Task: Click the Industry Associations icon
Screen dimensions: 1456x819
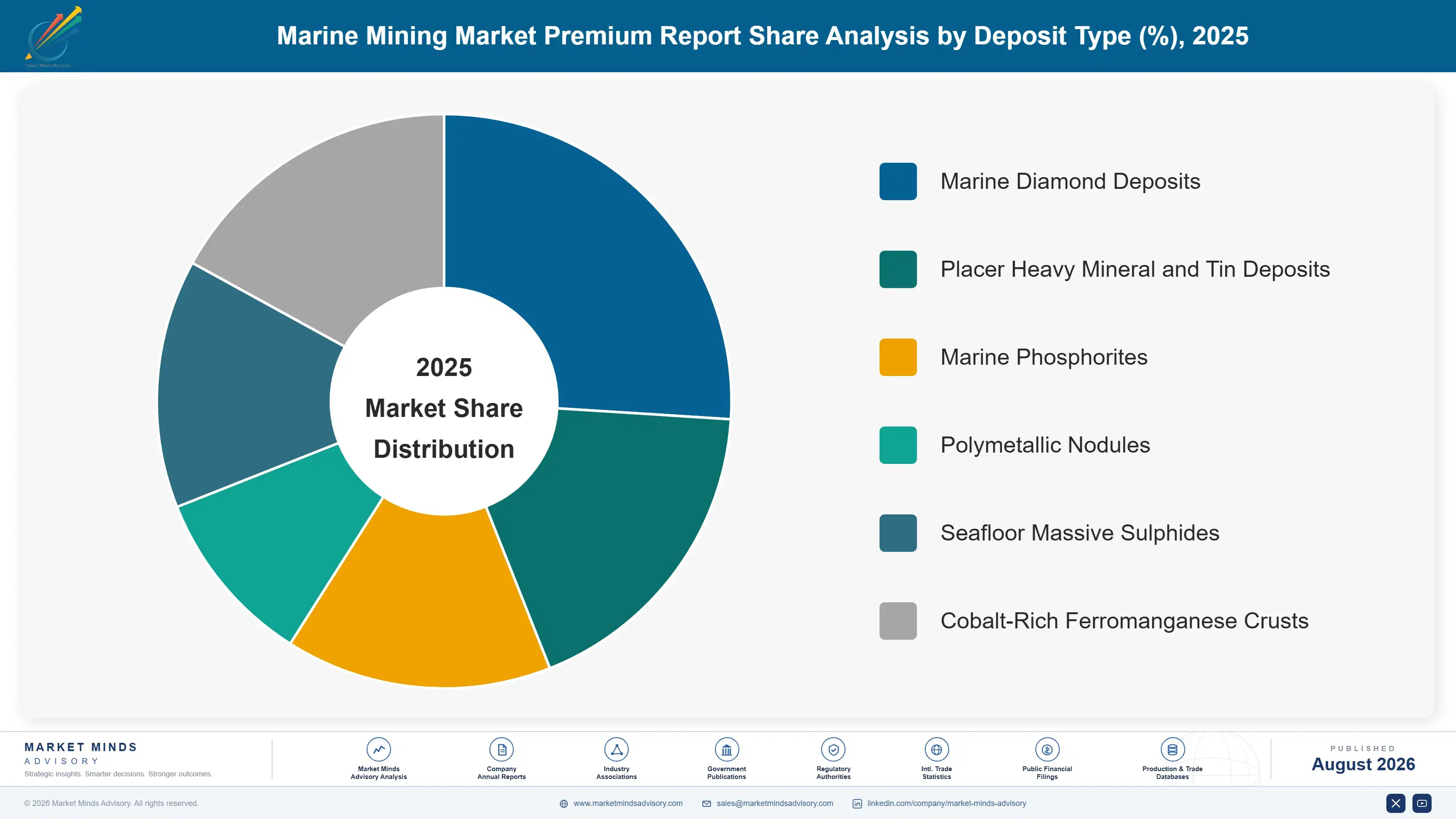Action: point(617,749)
